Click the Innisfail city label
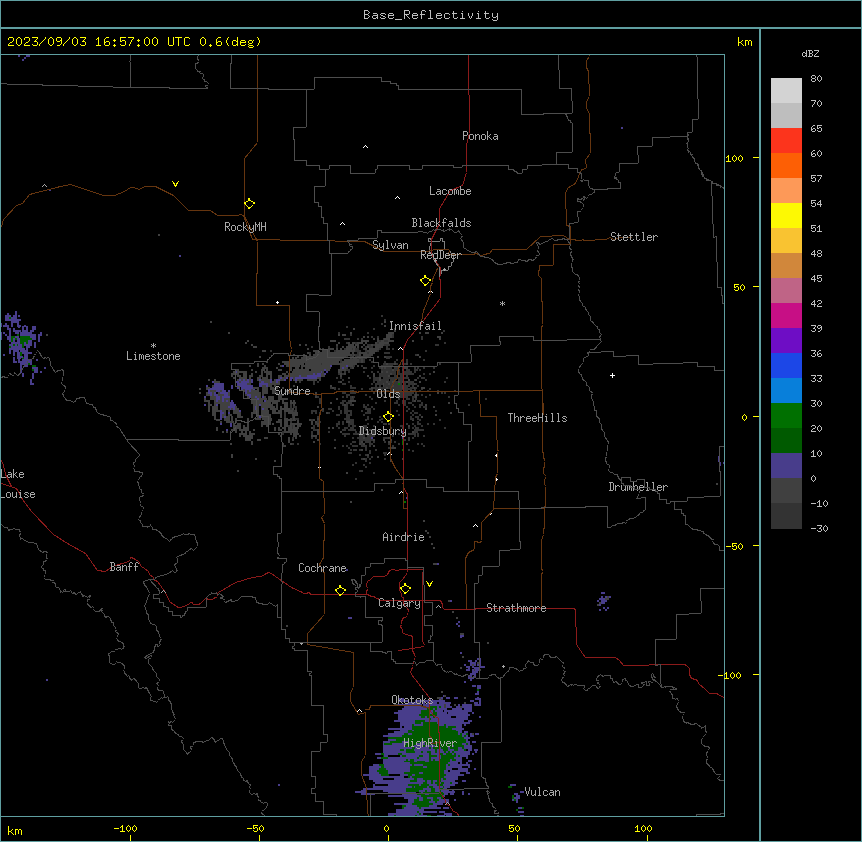The image size is (862, 842). 415,326
